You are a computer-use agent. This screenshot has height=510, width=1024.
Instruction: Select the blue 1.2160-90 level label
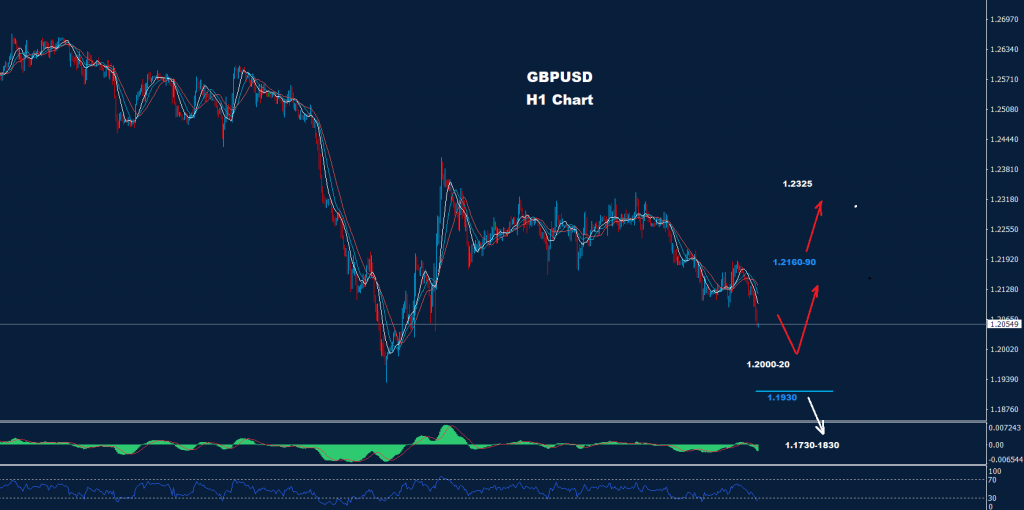click(x=794, y=262)
